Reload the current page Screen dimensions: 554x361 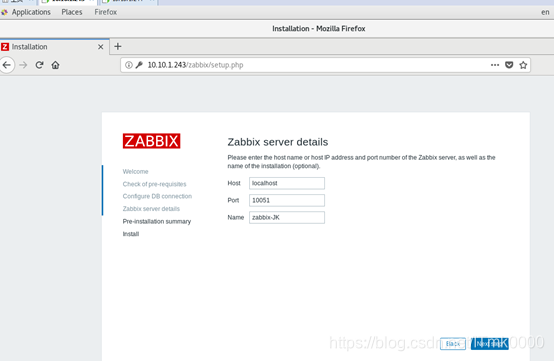click(x=39, y=65)
